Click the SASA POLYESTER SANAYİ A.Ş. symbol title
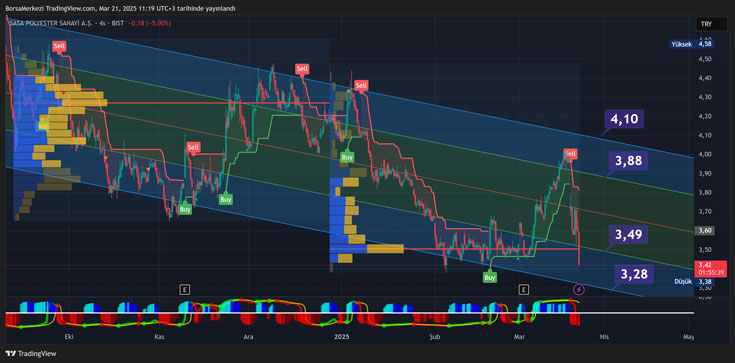735x363 pixels. point(51,23)
